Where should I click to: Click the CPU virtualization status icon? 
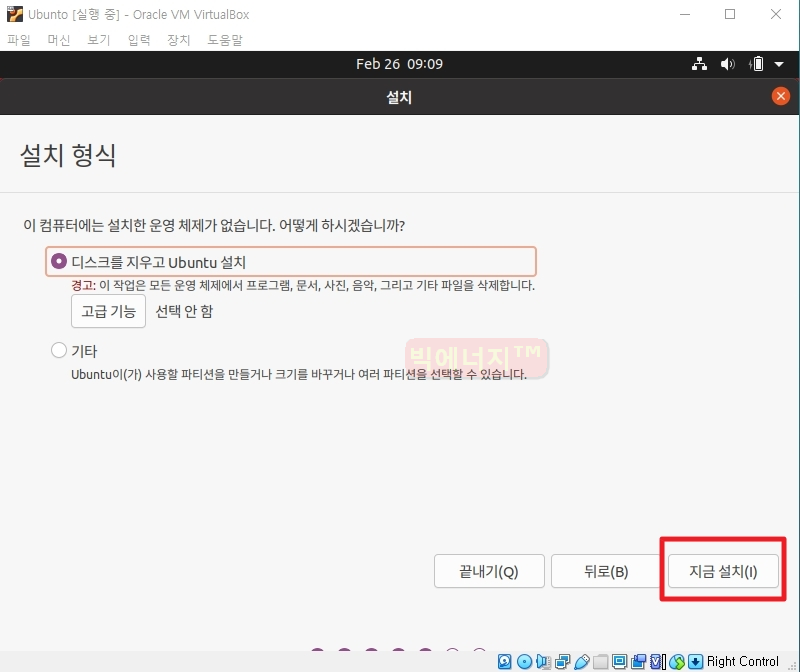[658, 662]
